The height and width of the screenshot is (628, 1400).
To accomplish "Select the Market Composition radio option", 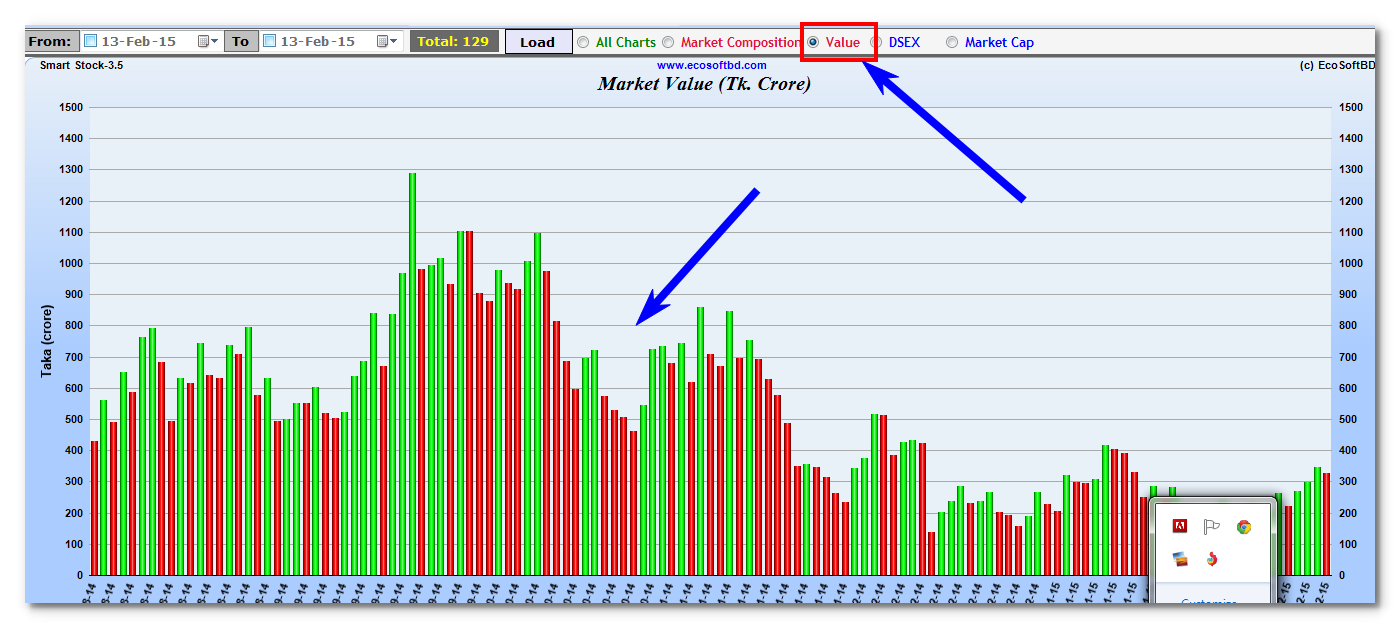I will 668,42.
